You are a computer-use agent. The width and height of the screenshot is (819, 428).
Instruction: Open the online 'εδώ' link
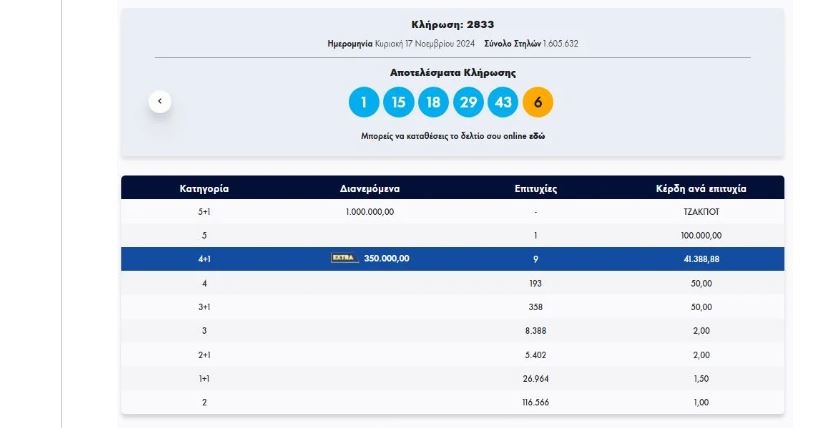click(x=537, y=135)
